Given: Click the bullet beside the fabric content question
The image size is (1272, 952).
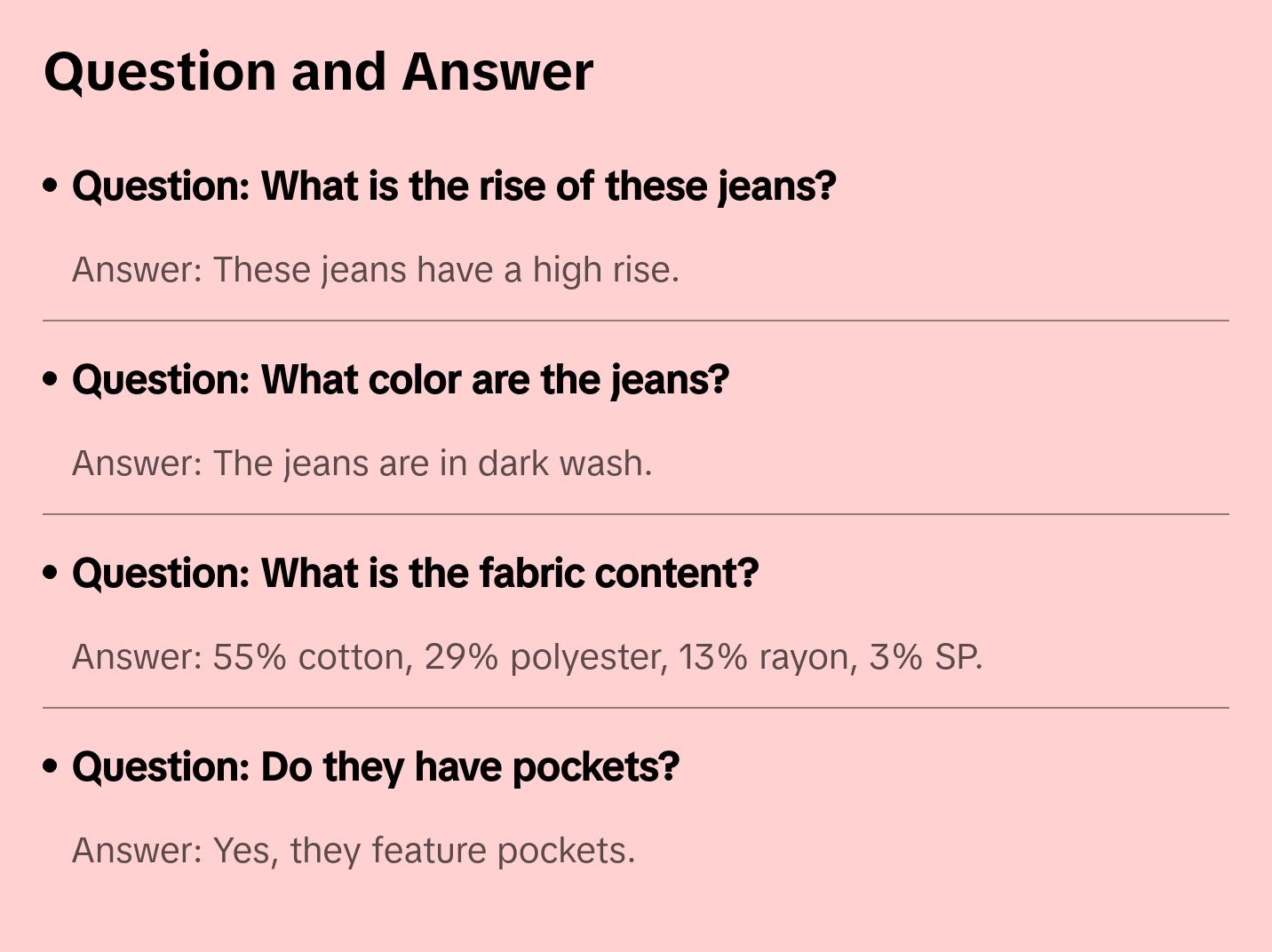Looking at the screenshot, I should tap(51, 573).
